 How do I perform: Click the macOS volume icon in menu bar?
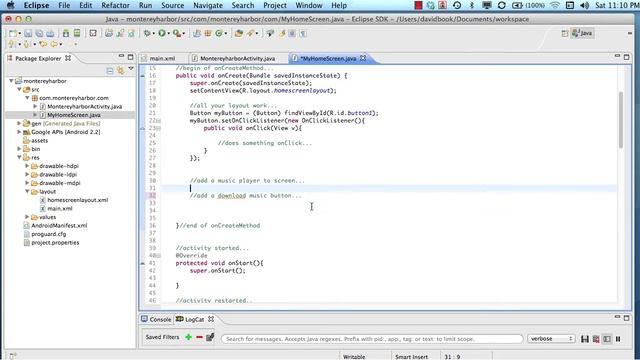584,5
